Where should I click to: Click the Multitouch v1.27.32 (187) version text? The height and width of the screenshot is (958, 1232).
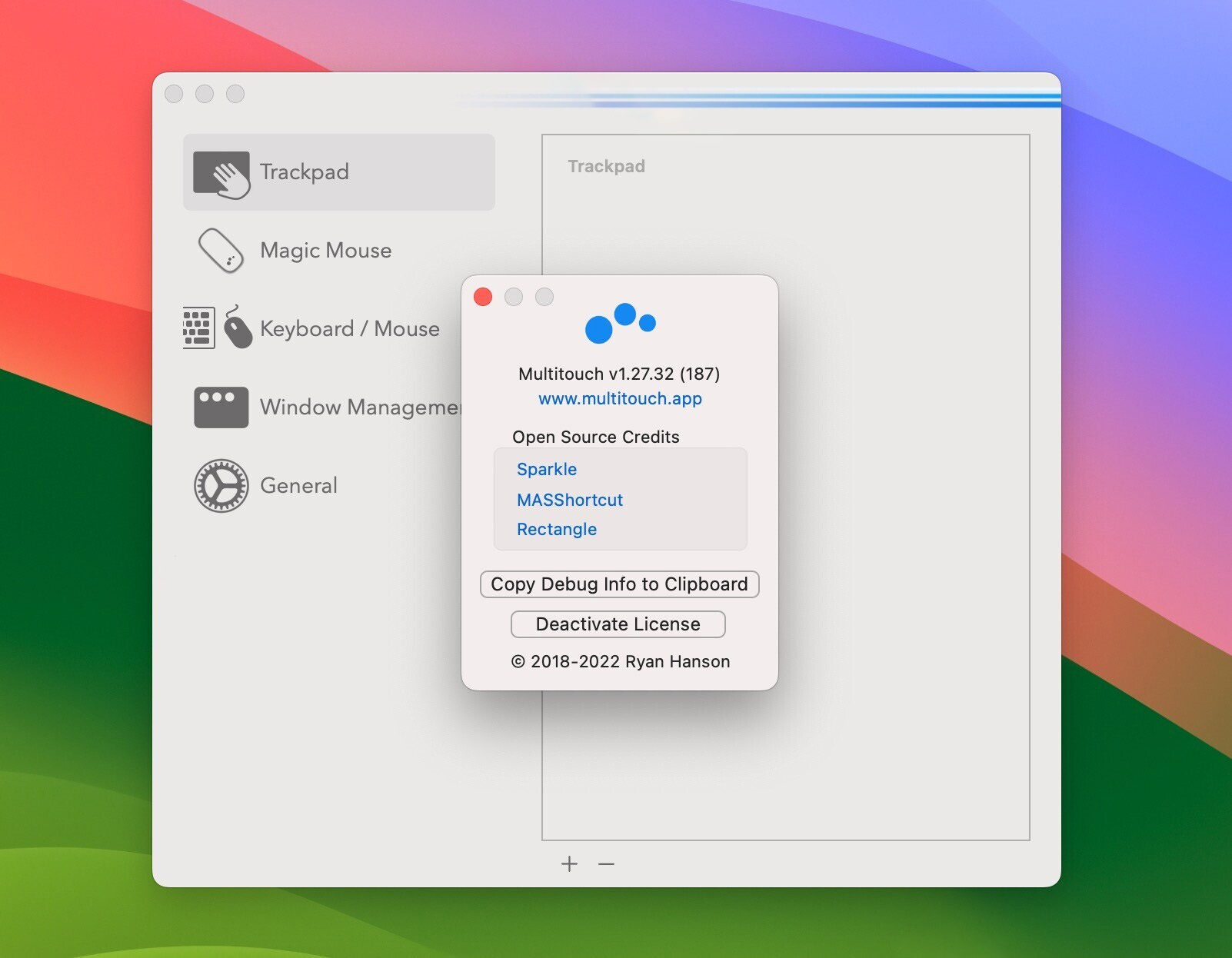pyautogui.click(x=619, y=374)
